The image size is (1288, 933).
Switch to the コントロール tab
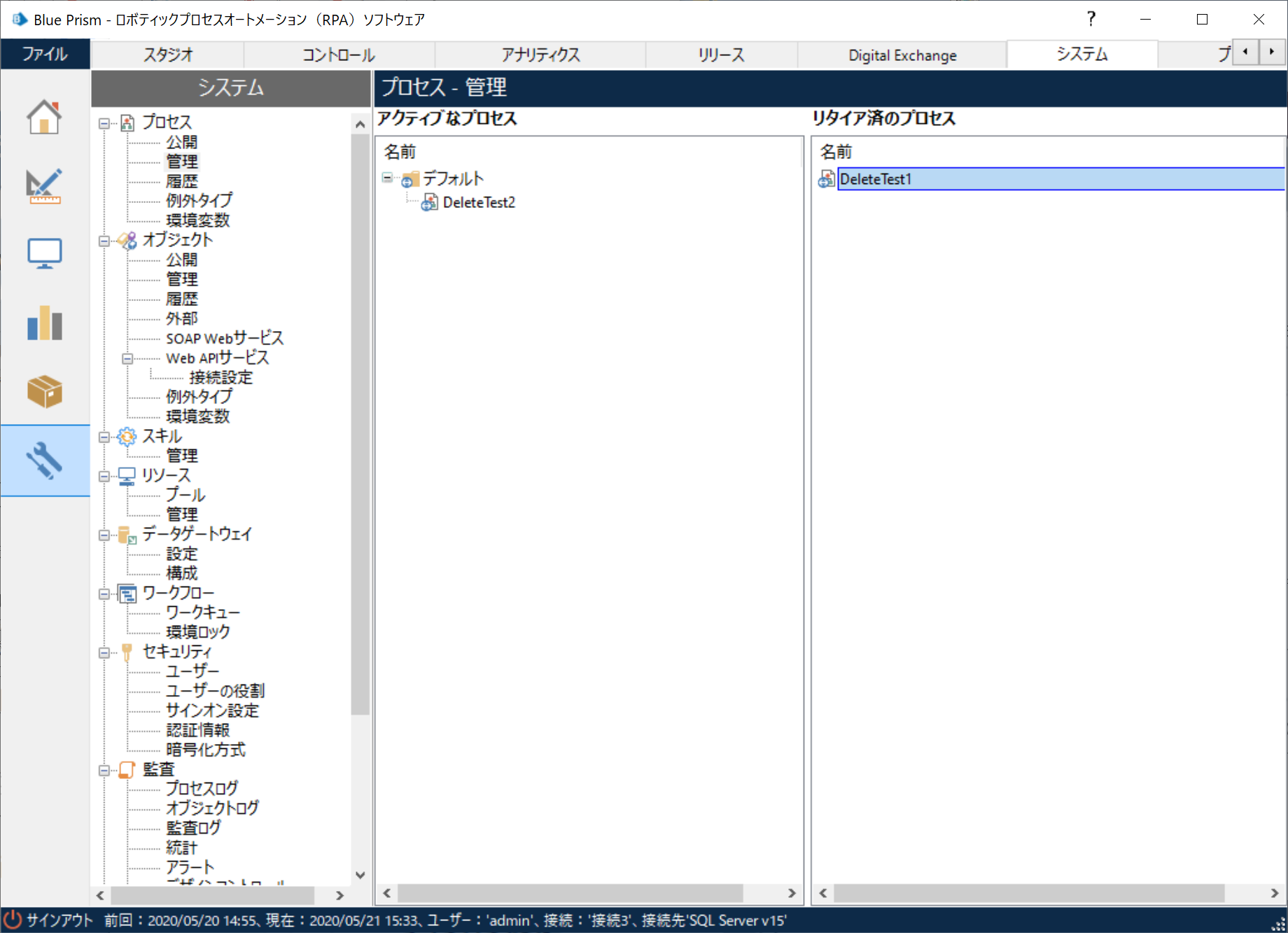(338, 54)
